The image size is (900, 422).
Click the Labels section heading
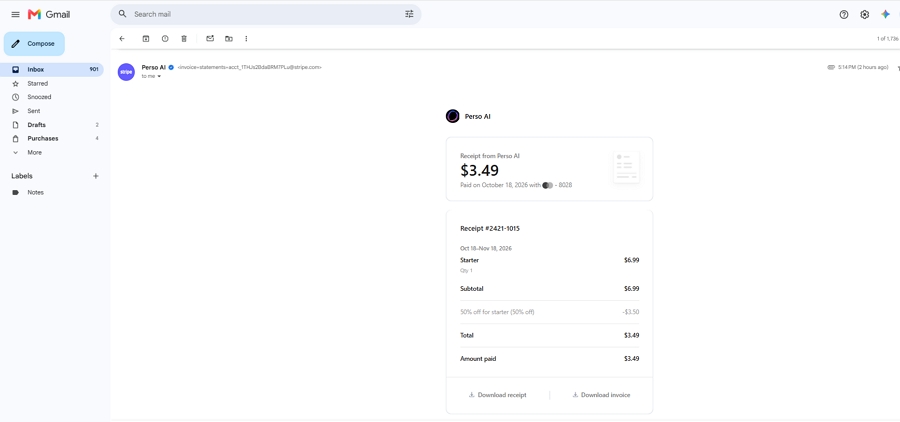click(22, 176)
